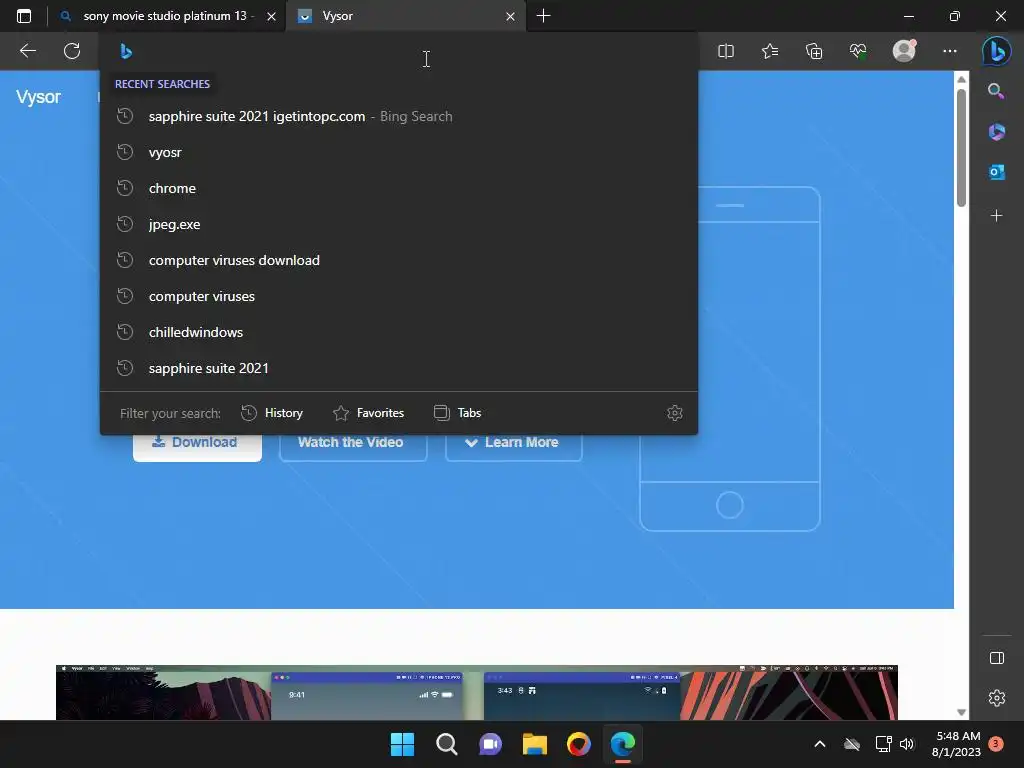Click scrollbar down arrow
The image size is (1024, 768).
[x=961, y=712]
